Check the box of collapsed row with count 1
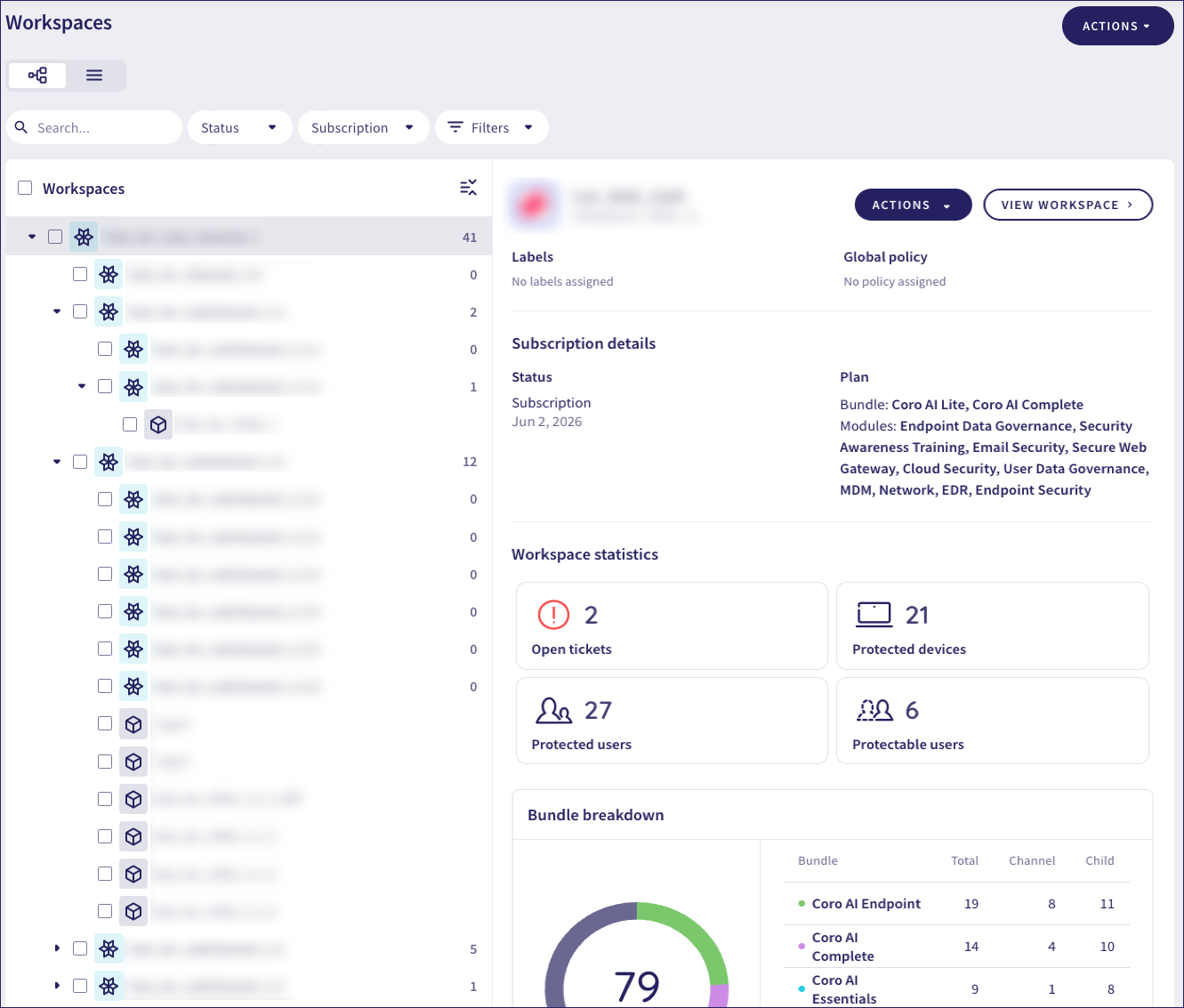Viewport: 1184px width, 1008px height. click(80, 986)
